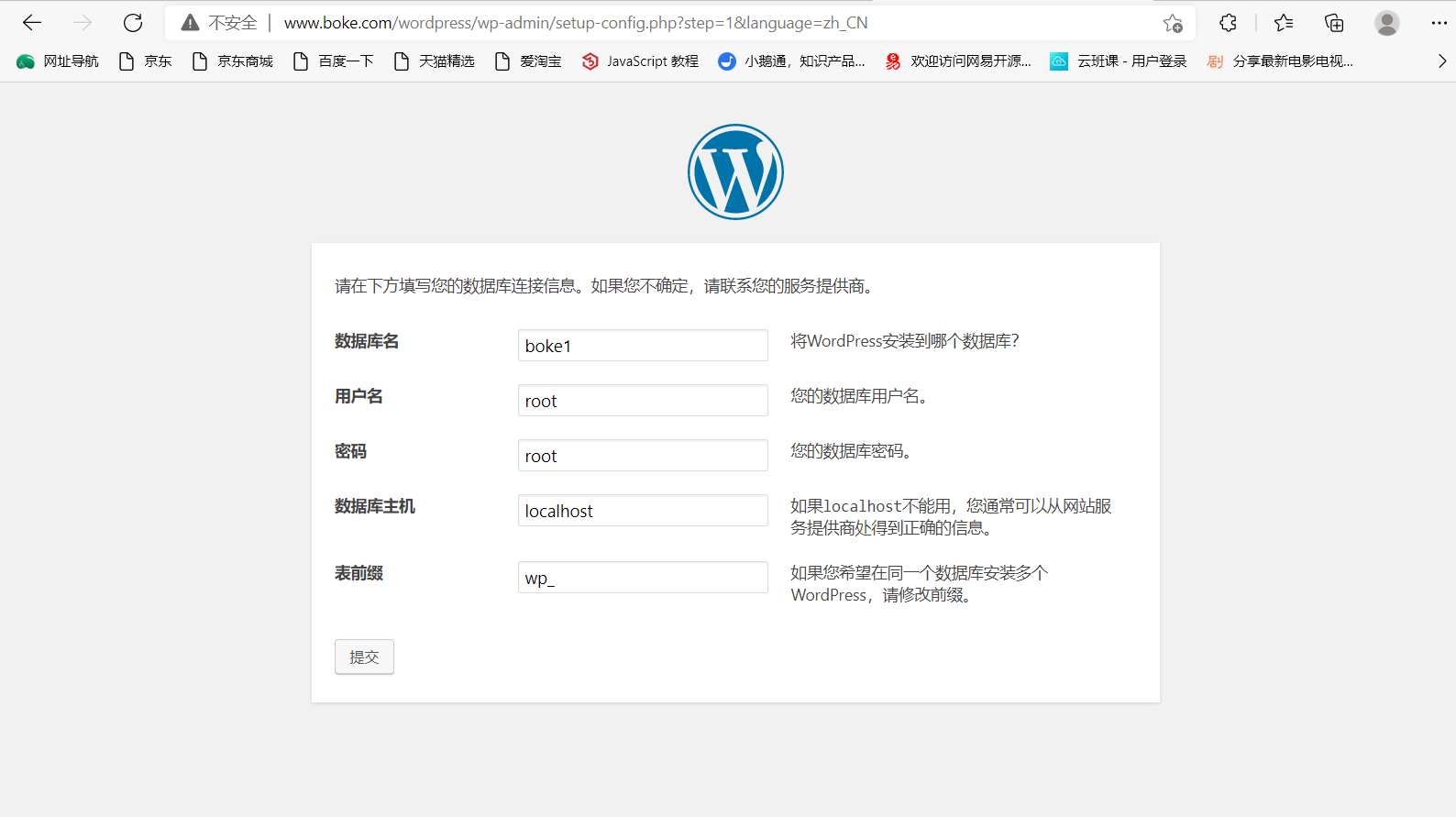The image size is (1456, 817).
Task: Open the 百度一下 bookmark
Action: click(x=334, y=61)
